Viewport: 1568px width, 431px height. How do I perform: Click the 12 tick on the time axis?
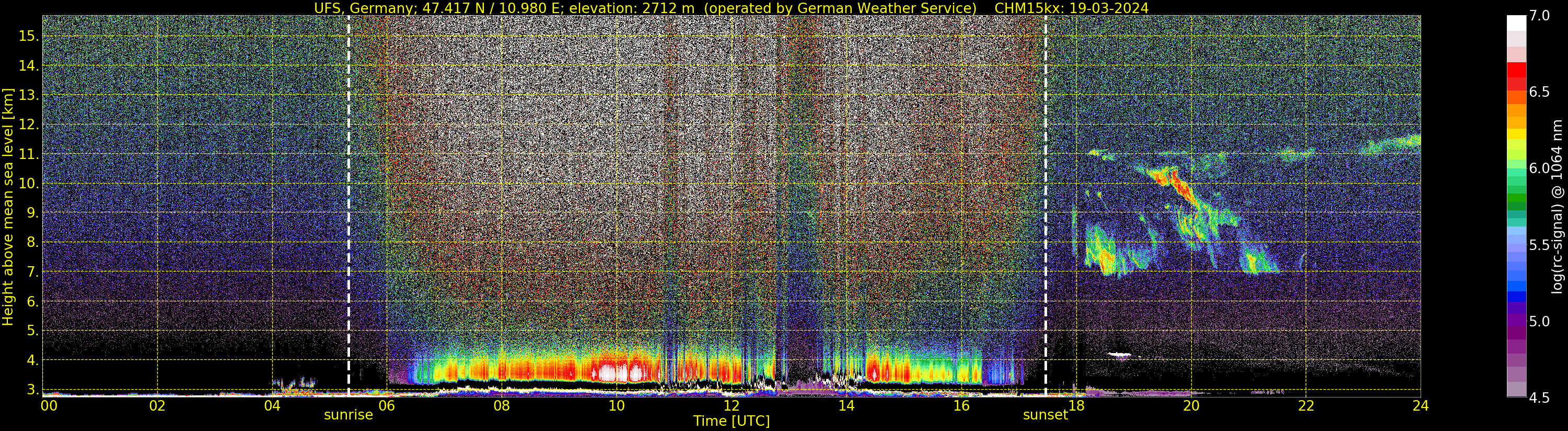coord(731,405)
